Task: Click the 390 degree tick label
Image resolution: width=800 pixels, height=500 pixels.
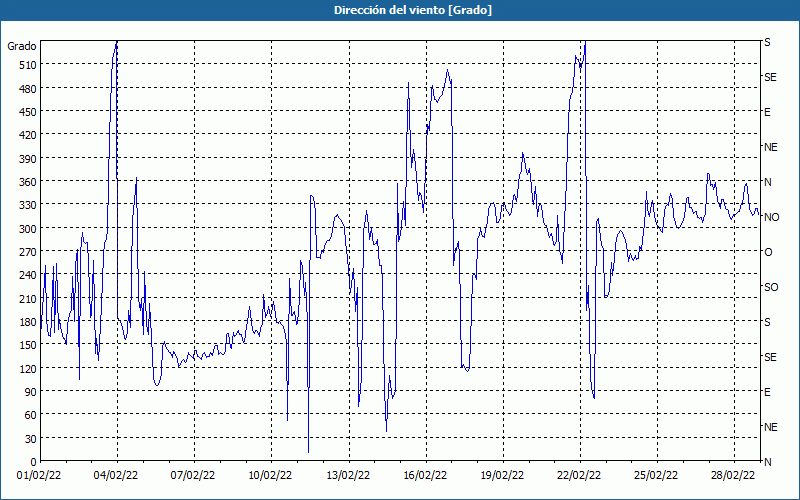Action: [28, 159]
